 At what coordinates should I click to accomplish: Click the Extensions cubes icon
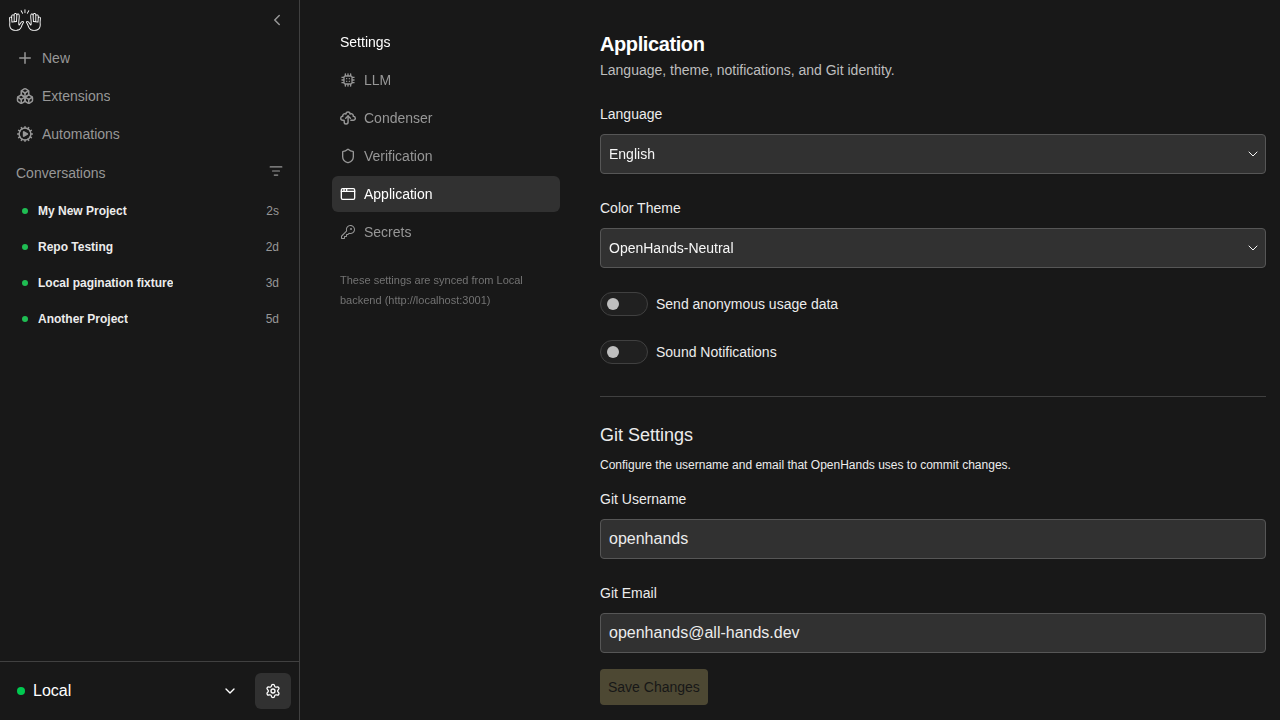[x=25, y=96]
